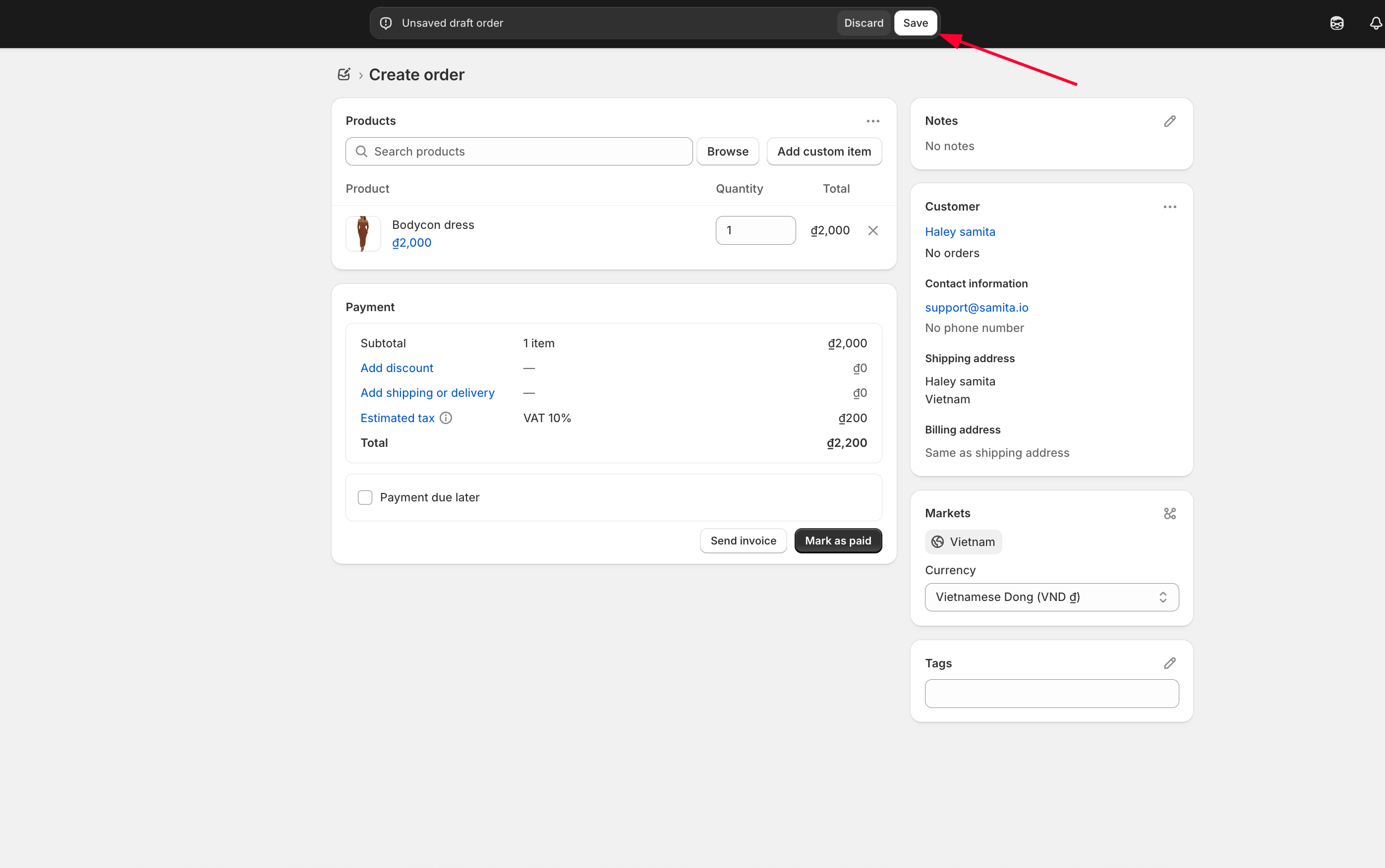Open the Customer more options menu
This screenshot has width=1385, height=868.
coord(1170,207)
